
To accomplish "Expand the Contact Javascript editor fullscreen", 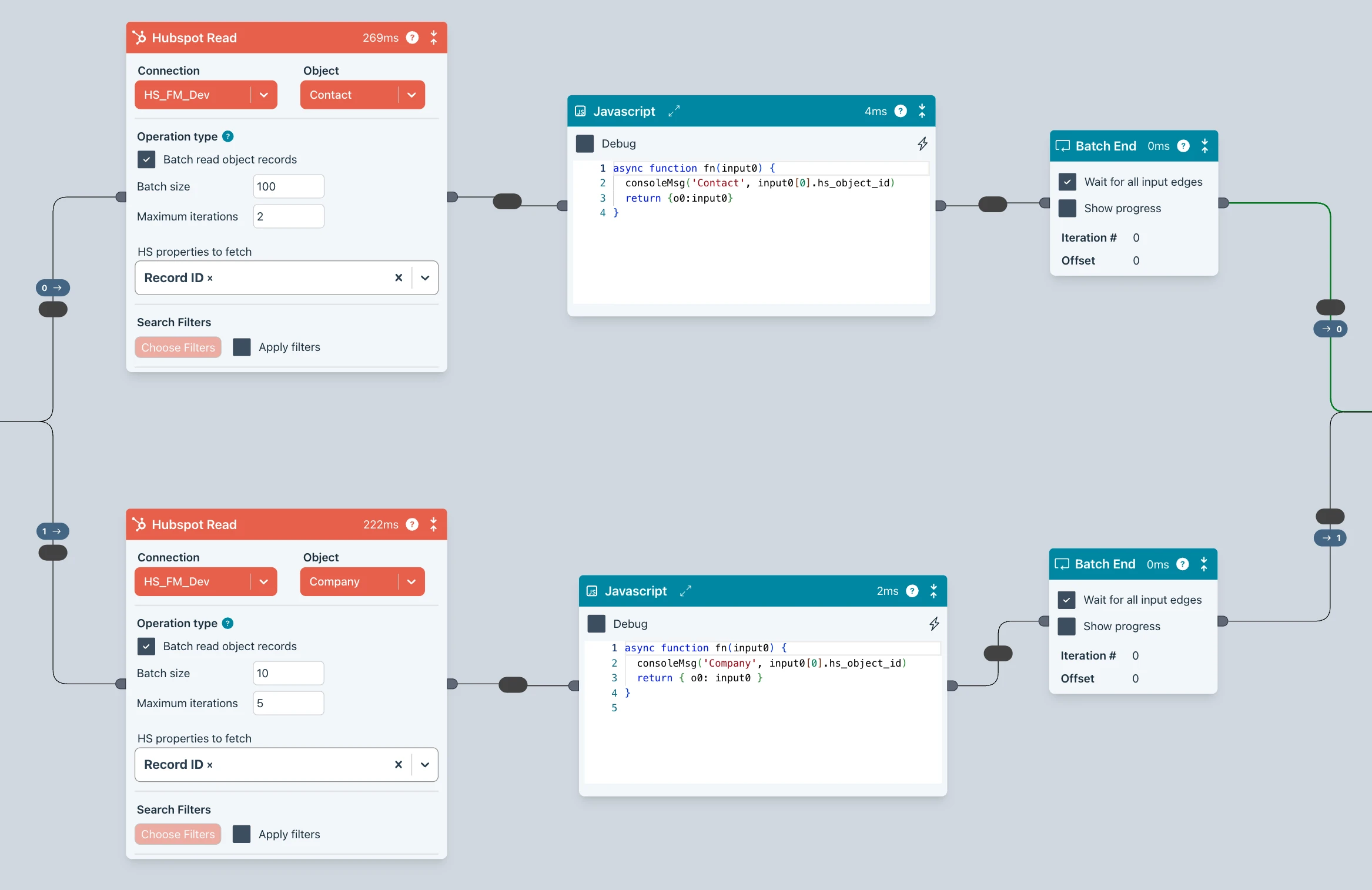I will tap(674, 111).
